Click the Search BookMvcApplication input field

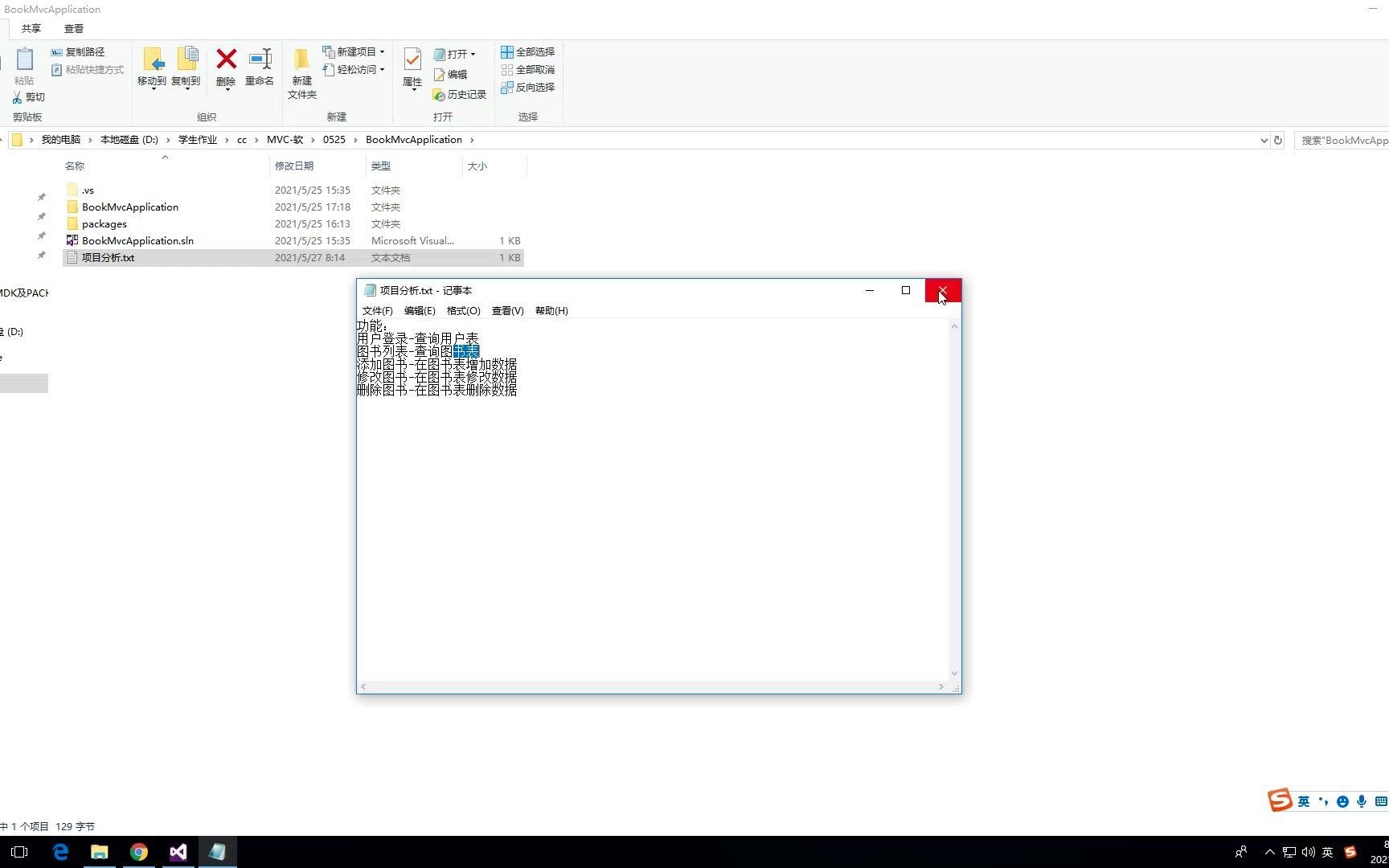pyautogui.click(x=1342, y=141)
